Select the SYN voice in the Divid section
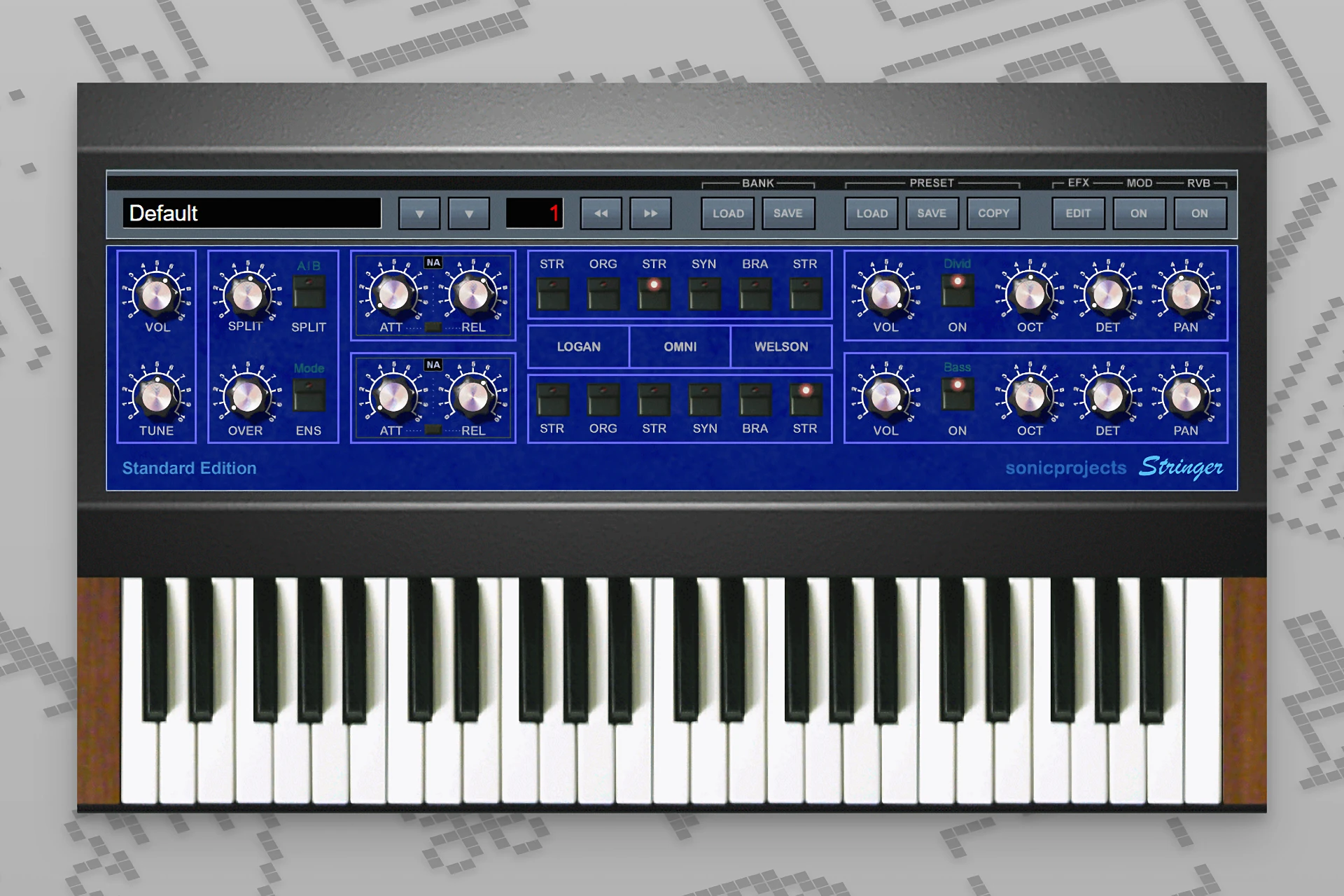This screenshot has height=896, width=1344. (704, 294)
